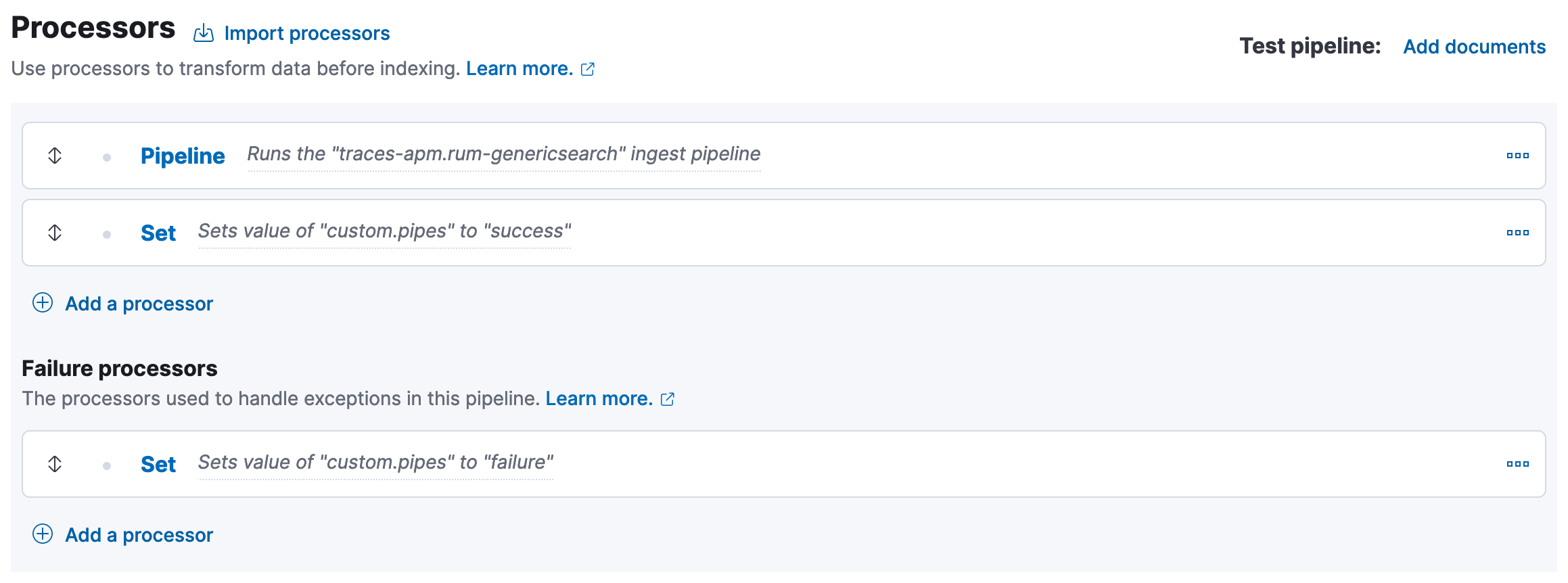Grab move handle of the failure Set processor
The image size is (1568, 583).
(55, 464)
